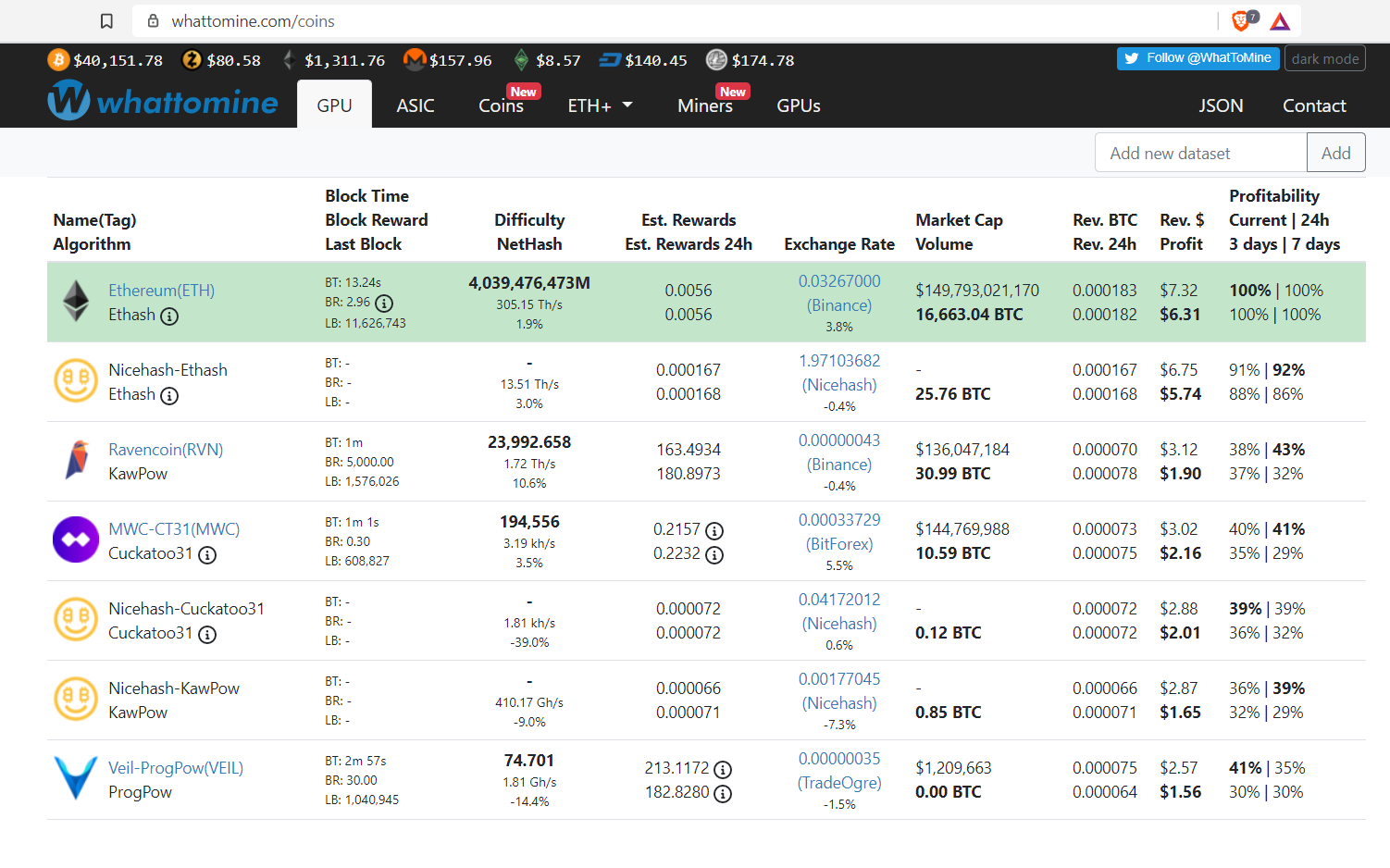This screenshot has width=1390, height=868.
Task: Click Nicehash rate 0.00177045 link
Action: tap(839, 679)
